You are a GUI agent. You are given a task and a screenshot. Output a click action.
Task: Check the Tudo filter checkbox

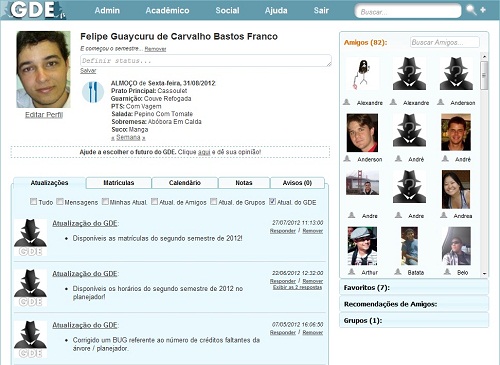(33, 201)
